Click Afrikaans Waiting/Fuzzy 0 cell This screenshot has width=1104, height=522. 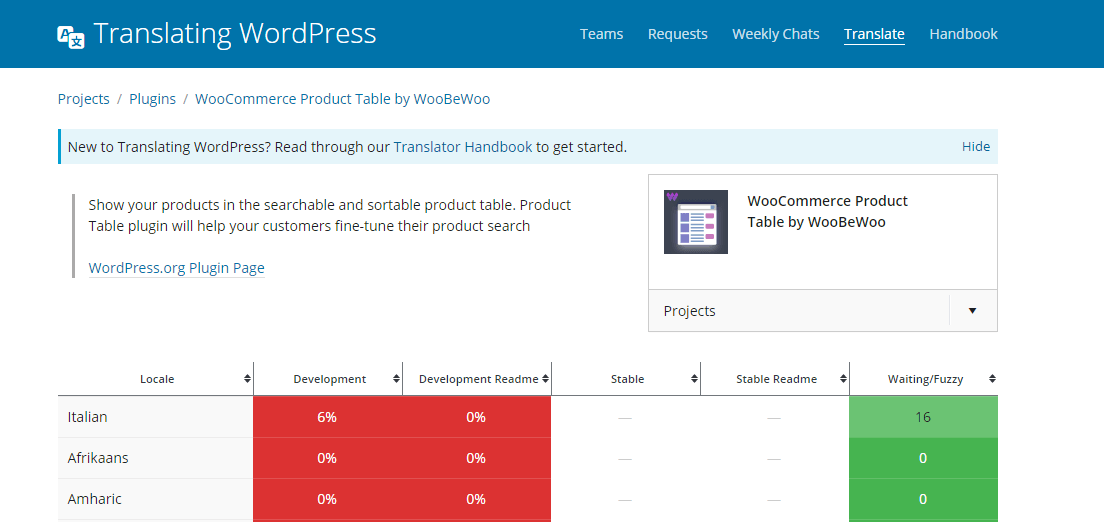point(923,459)
